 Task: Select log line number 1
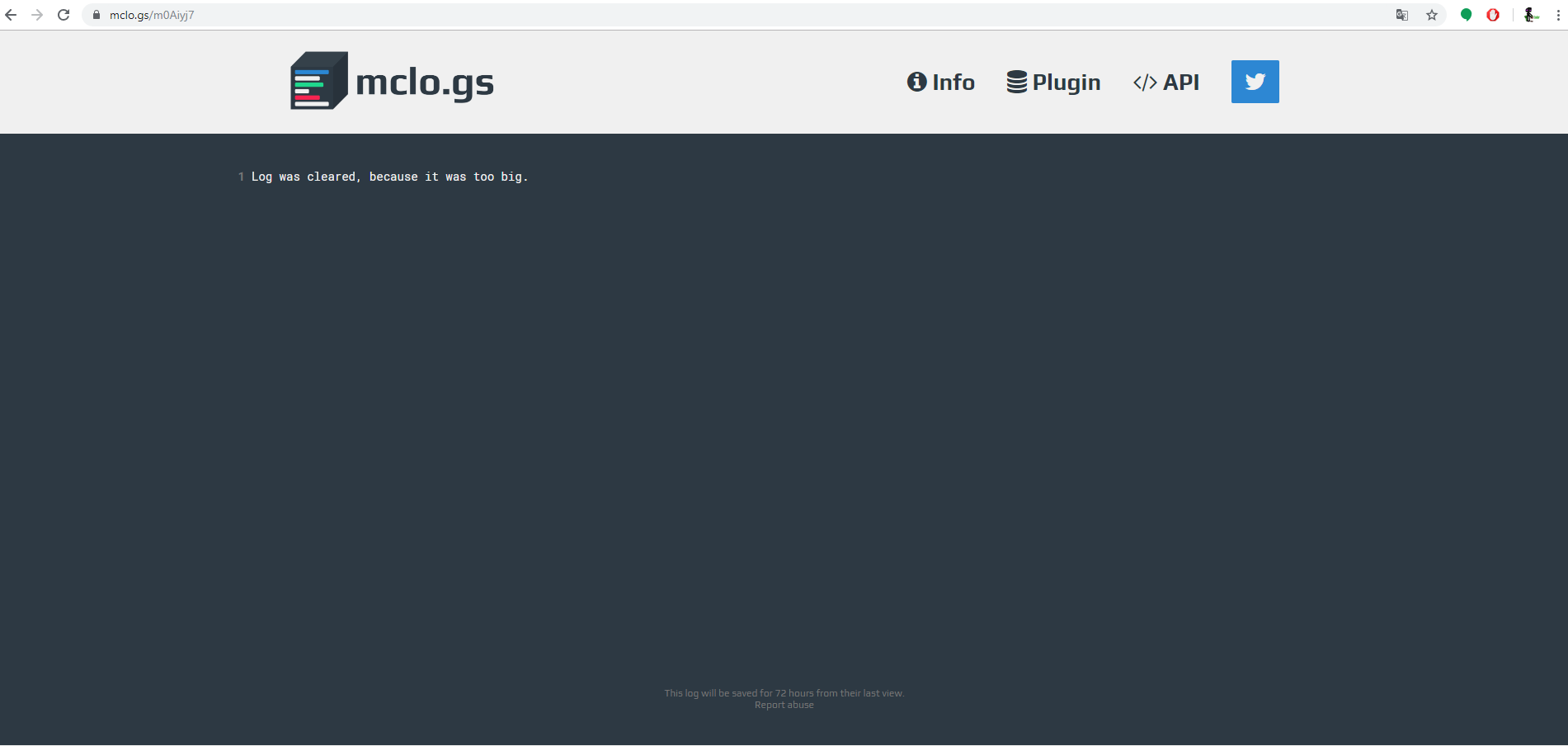tap(241, 177)
